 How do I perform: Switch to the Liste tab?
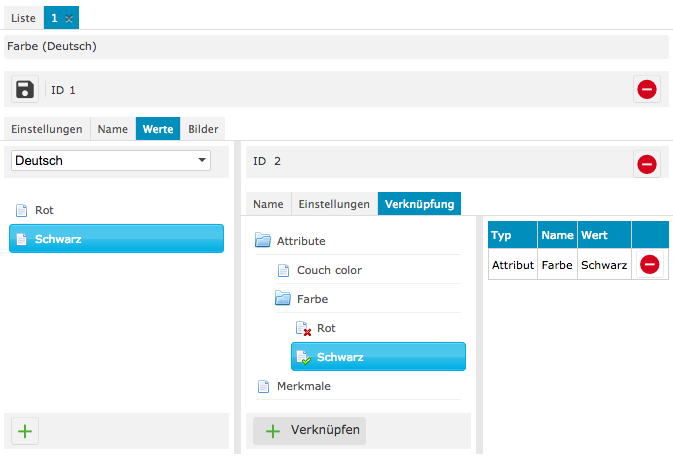point(23,18)
